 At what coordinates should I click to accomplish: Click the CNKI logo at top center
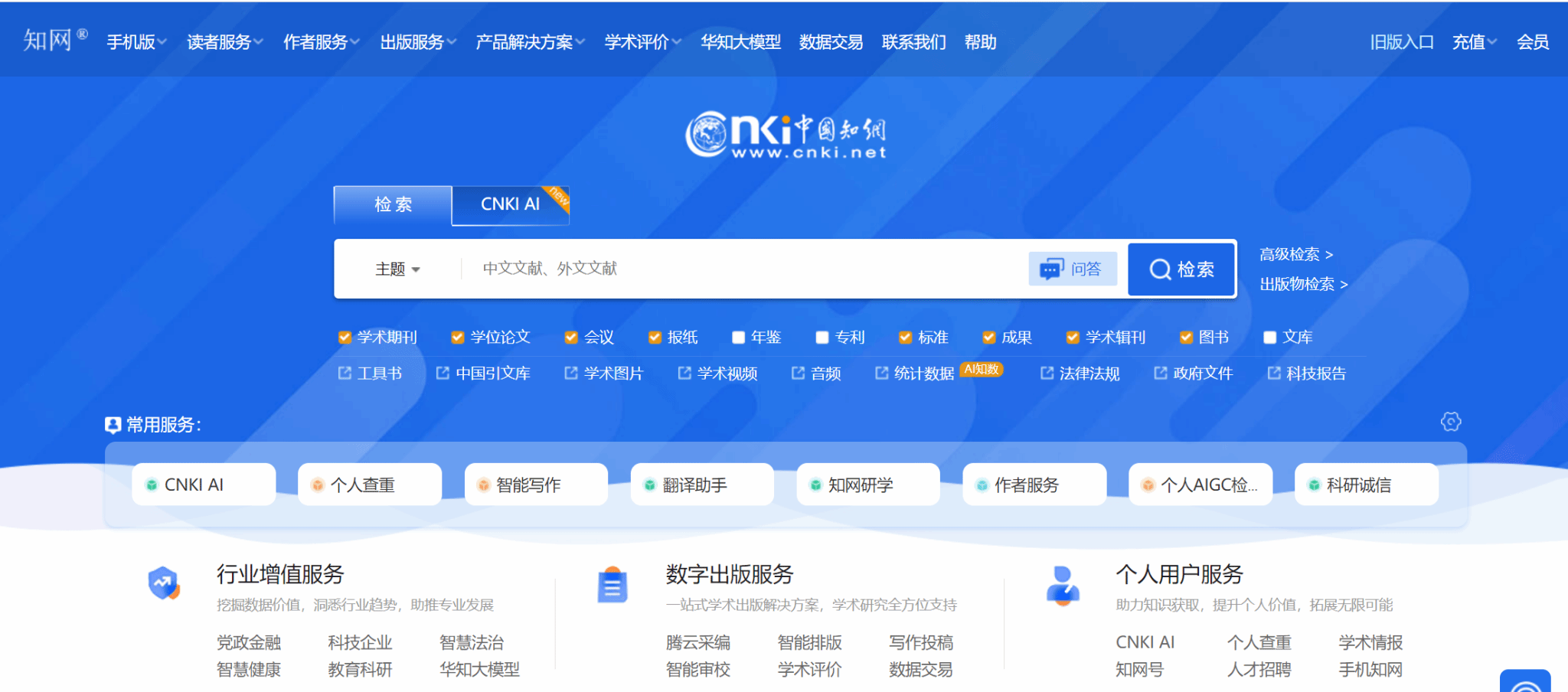coord(786,135)
